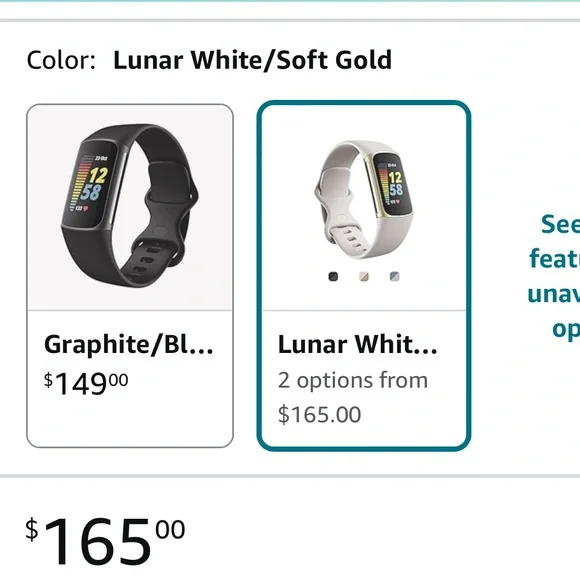Select the beige color swatch dot
The image size is (580, 580).
tap(364, 276)
